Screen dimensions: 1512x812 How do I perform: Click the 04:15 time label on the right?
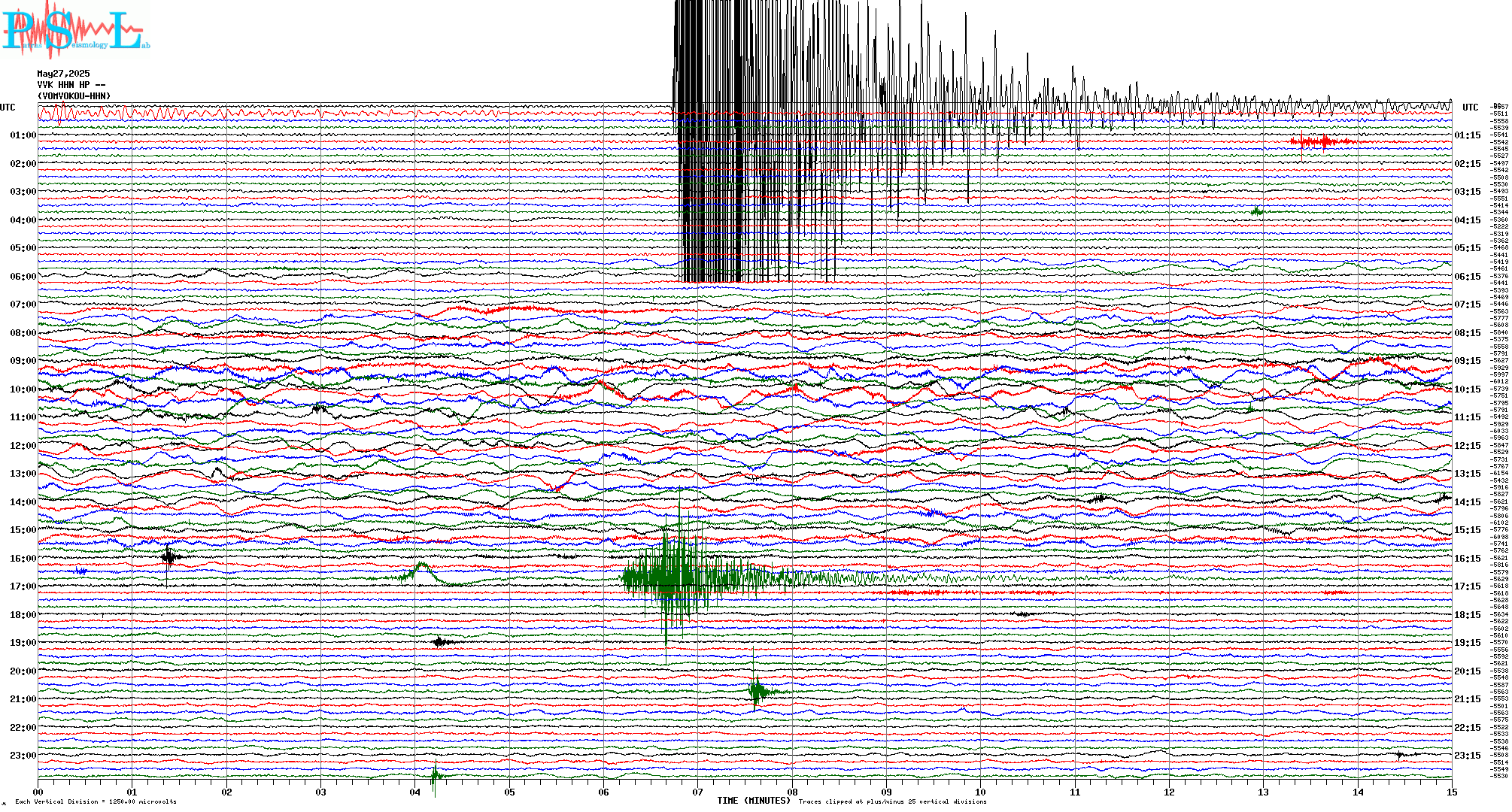1468,220
